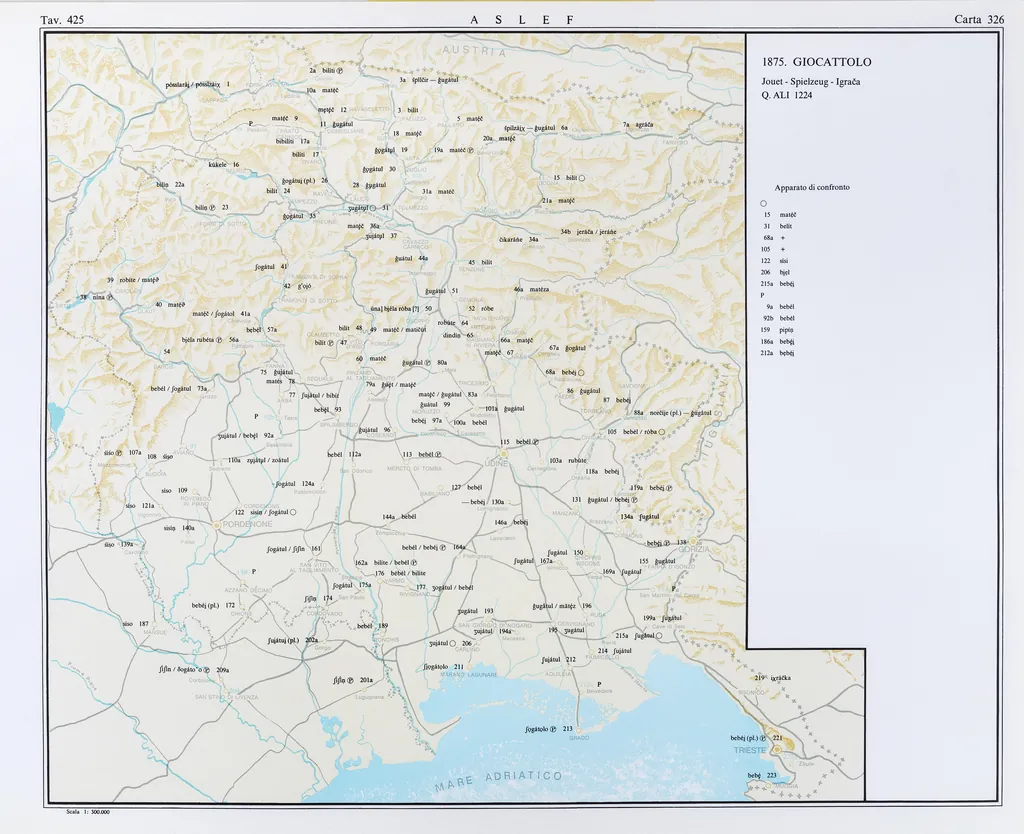Select legend entry 122 sisi

(x=776, y=259)
